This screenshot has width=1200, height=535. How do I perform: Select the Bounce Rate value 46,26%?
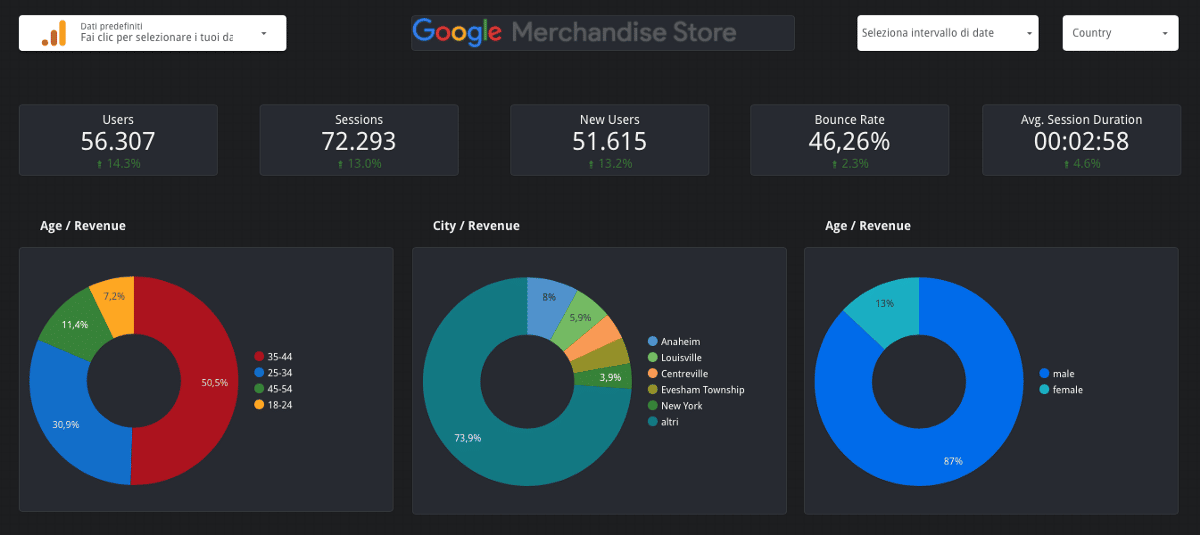click(x=850, y=142)
